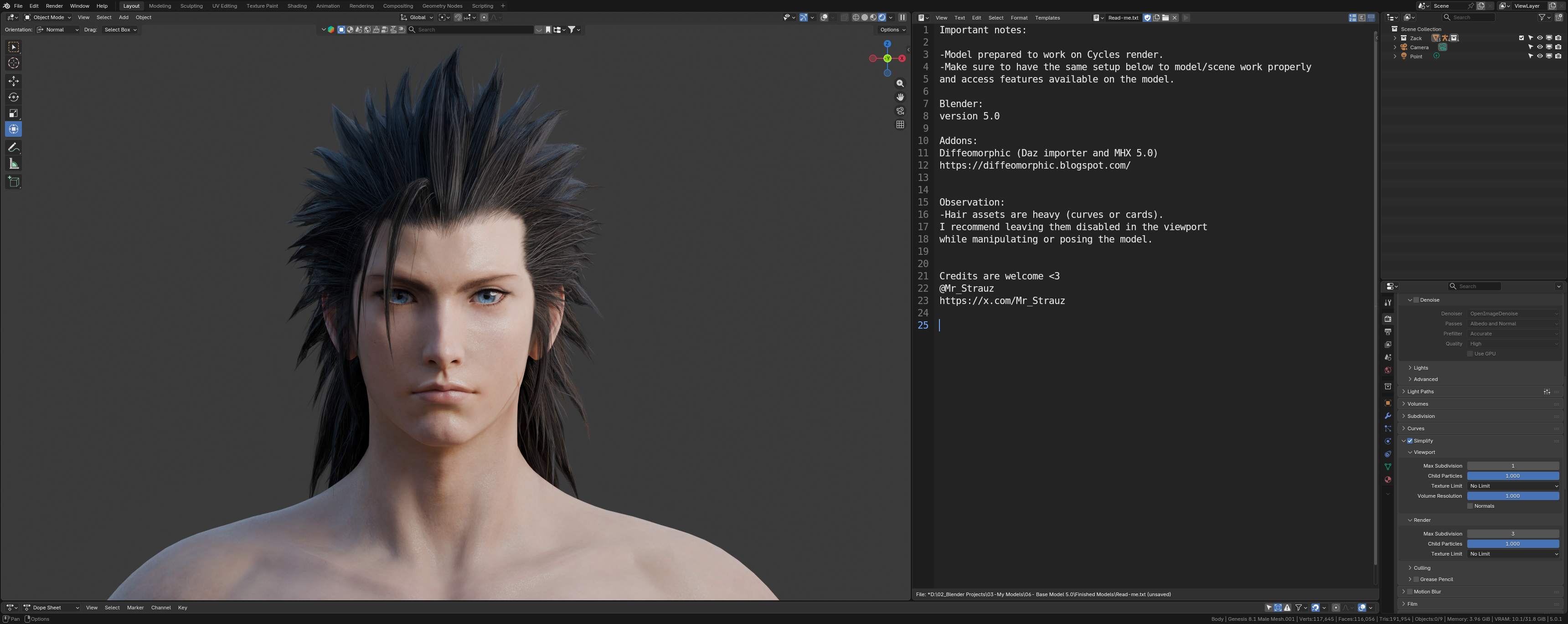This screenshot has height=624, width=1568.
Task: Open the Output properties tab
Action: 1388,332
